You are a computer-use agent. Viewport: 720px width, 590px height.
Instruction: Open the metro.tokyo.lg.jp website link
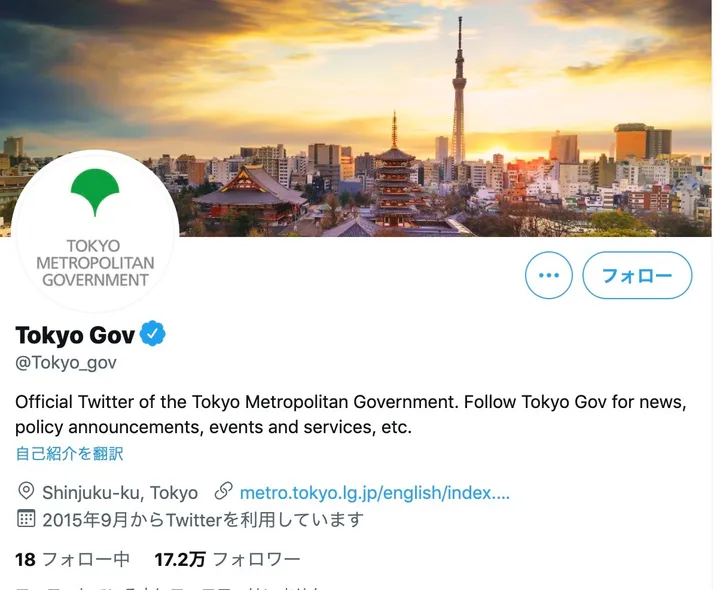[x=375, y=493]
